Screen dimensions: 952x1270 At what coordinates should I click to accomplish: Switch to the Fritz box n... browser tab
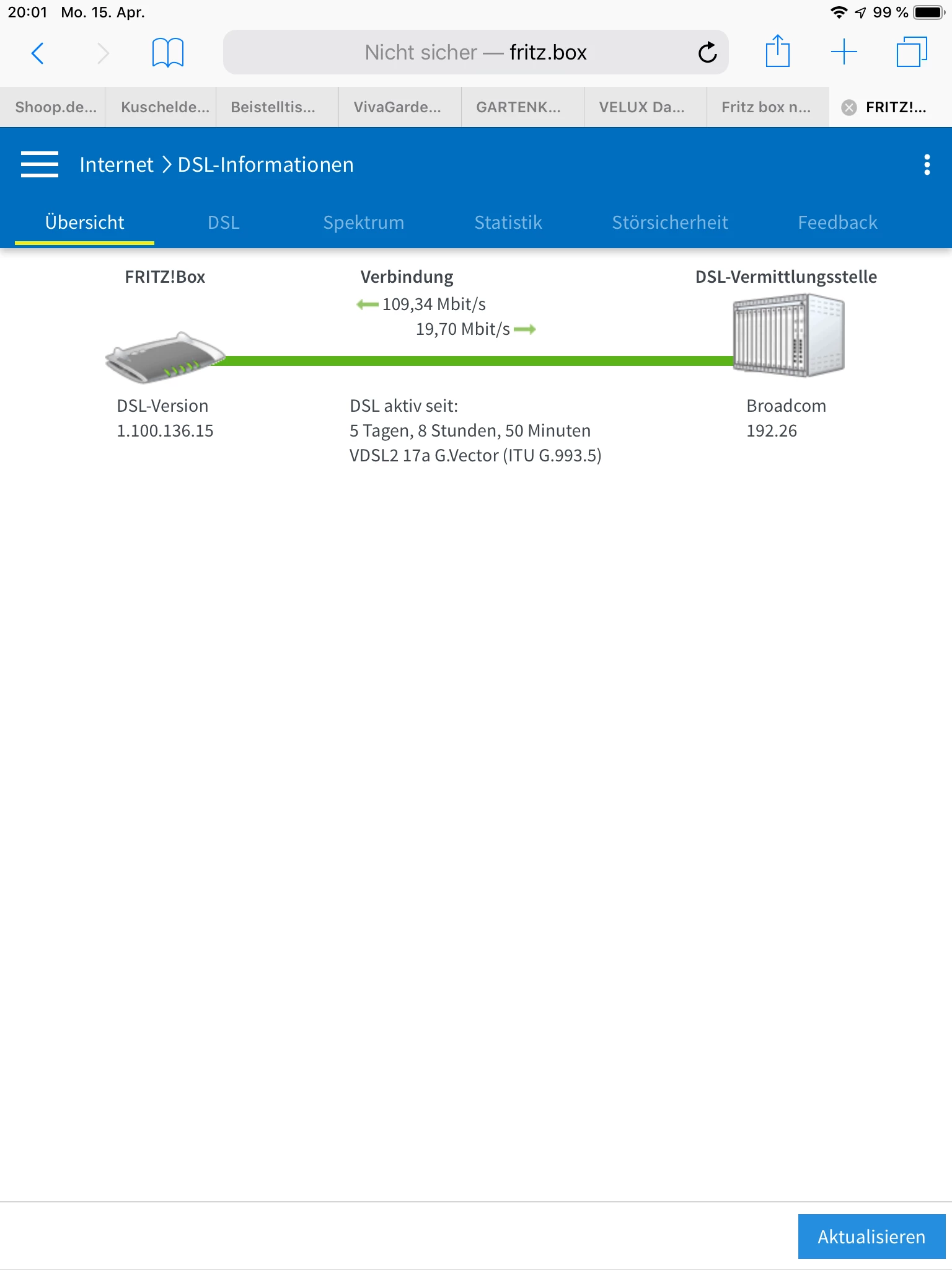click(x=769, y=107)
